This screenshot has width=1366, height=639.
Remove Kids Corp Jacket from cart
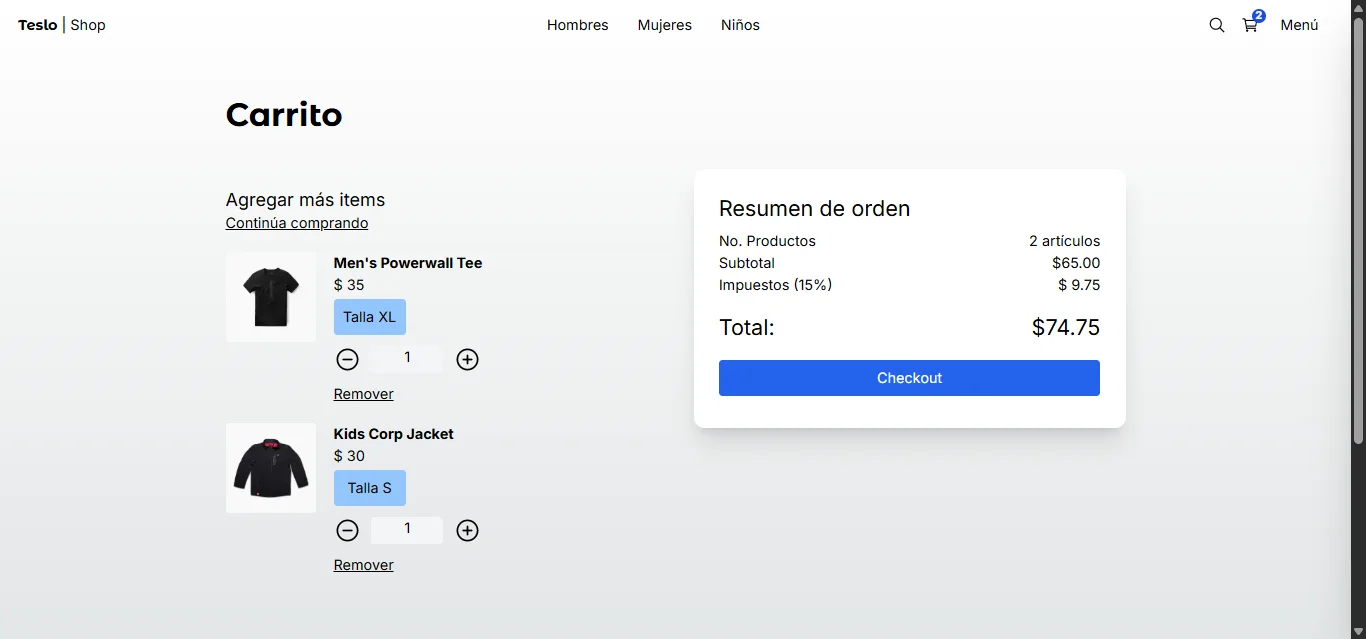pos(363,565)
